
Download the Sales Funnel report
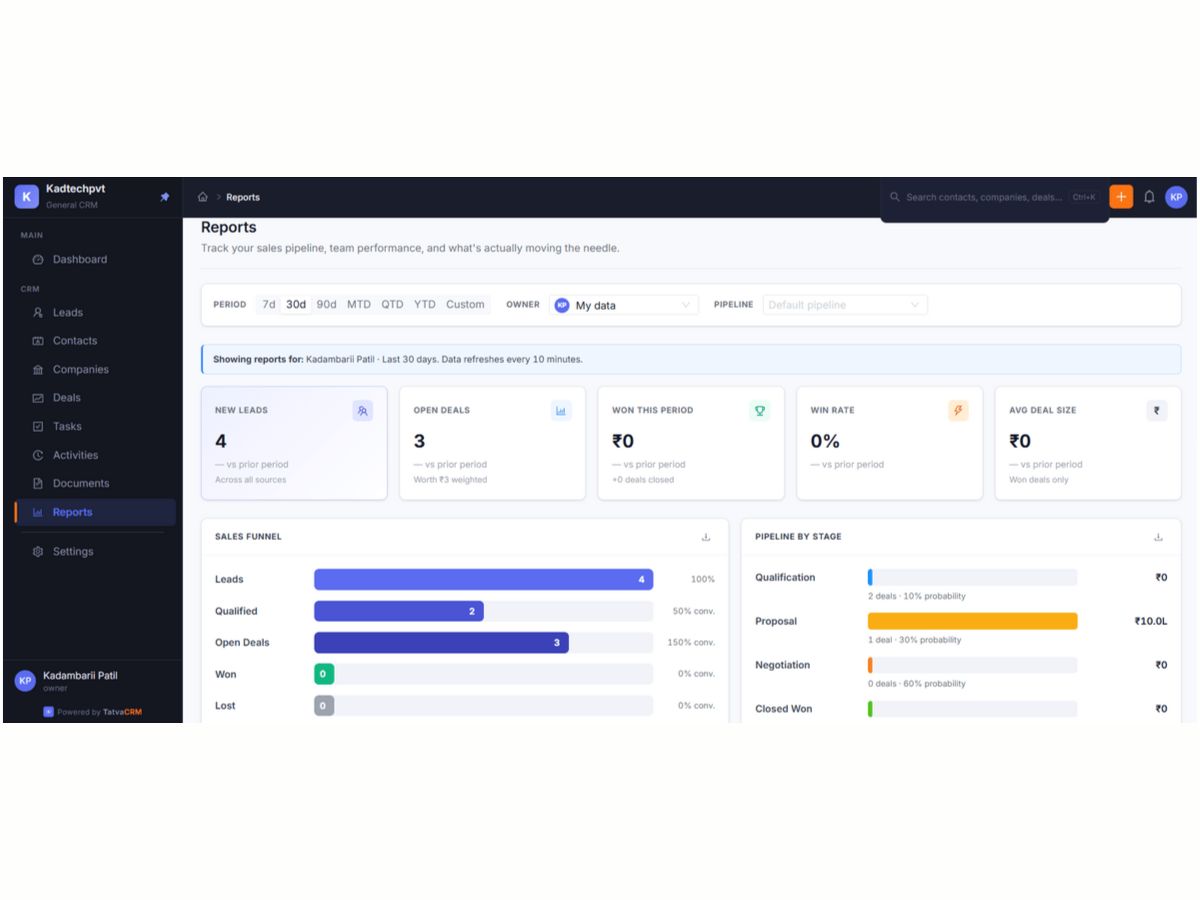tap(706, 537)
